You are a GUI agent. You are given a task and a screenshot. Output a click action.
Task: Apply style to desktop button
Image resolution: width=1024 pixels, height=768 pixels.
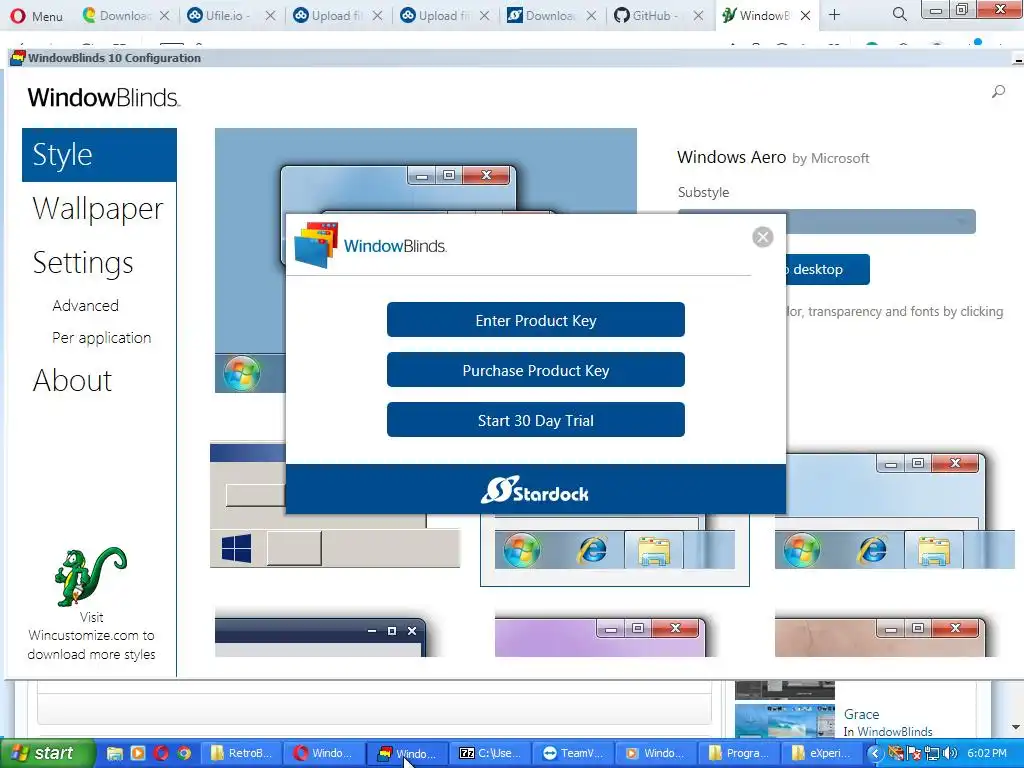827,269
